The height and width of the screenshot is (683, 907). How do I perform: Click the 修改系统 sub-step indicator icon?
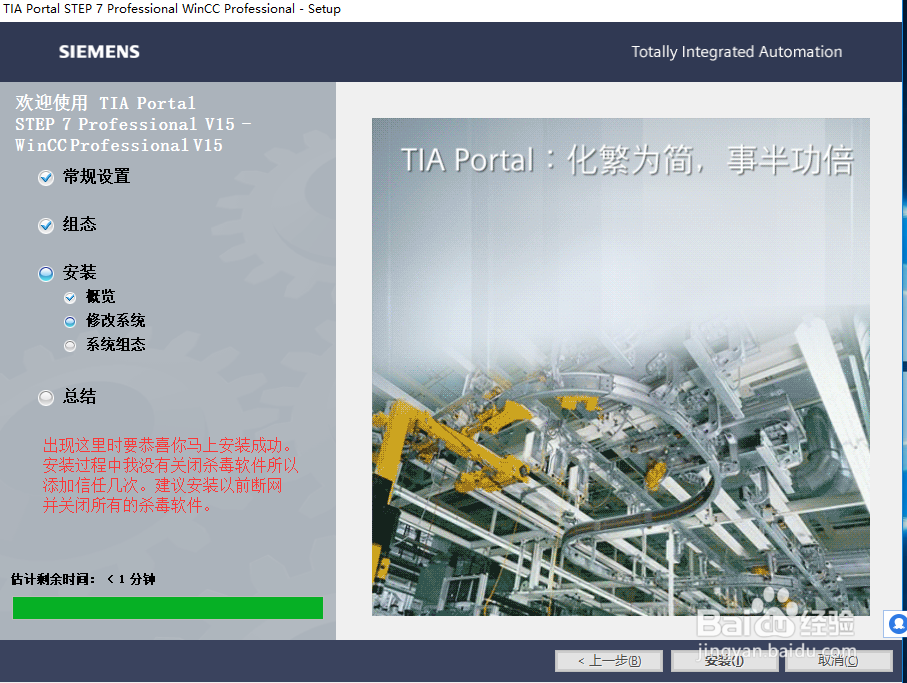coord(70,322)
